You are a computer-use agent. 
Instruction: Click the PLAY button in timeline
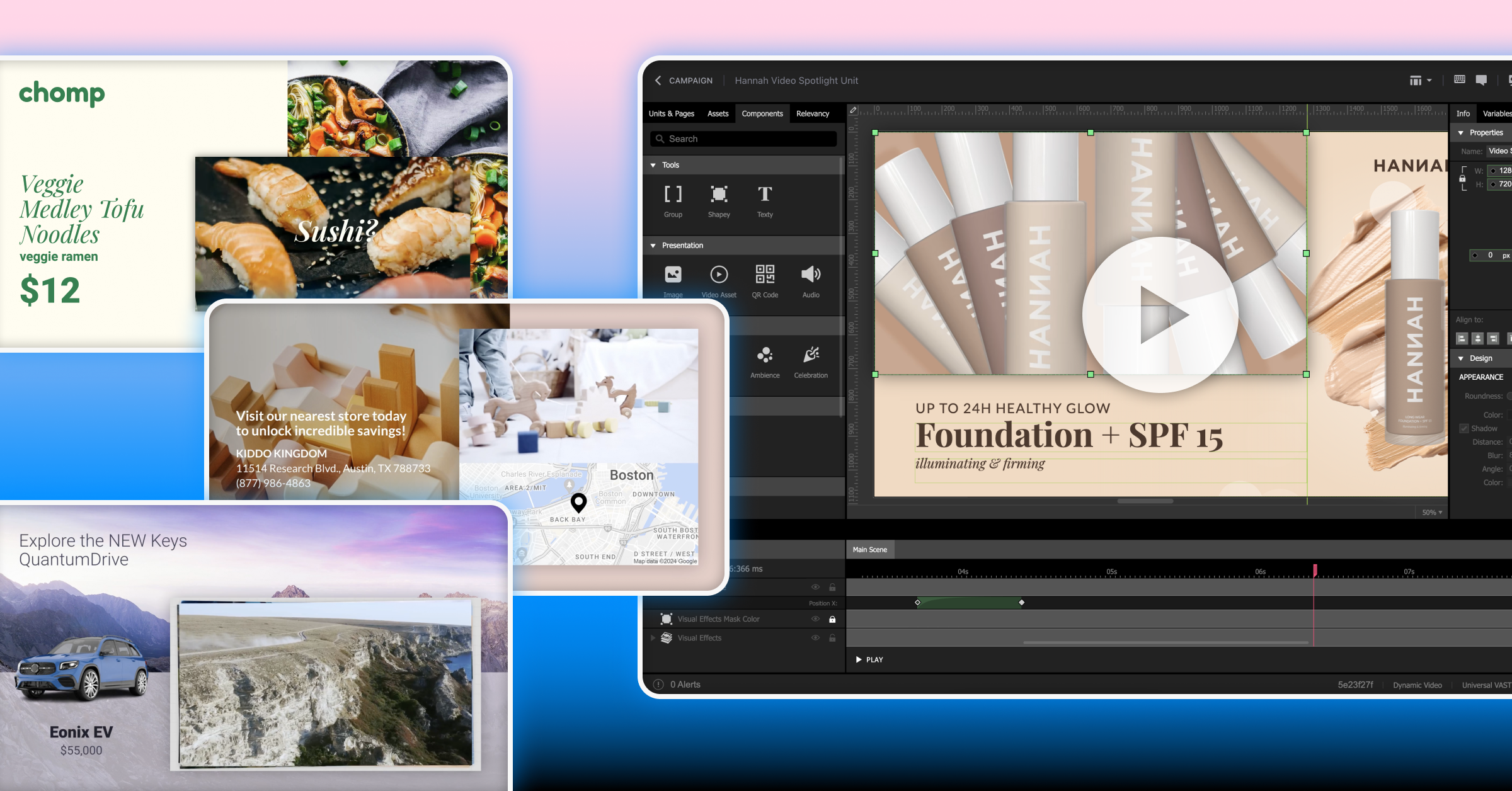(x=869, y=659)
